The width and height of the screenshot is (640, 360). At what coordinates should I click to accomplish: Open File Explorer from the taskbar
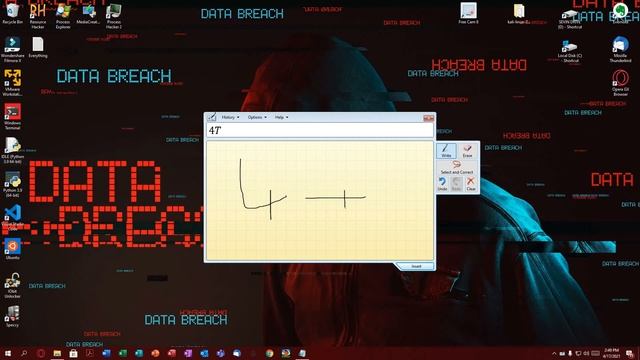click(x=57, y=353)
